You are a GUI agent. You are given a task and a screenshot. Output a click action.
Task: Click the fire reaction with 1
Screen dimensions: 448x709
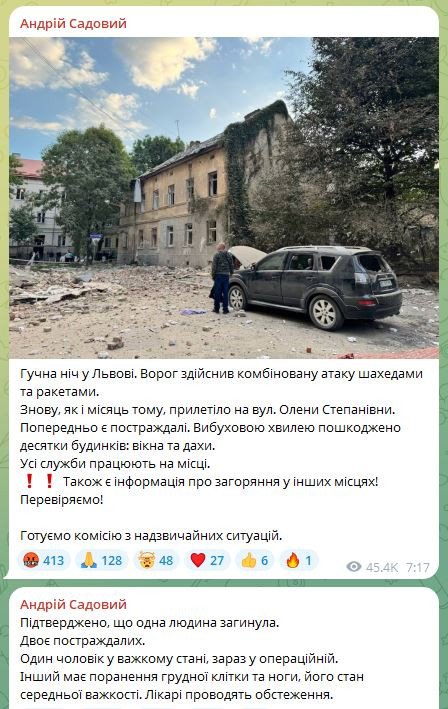(x=299, y=561)
